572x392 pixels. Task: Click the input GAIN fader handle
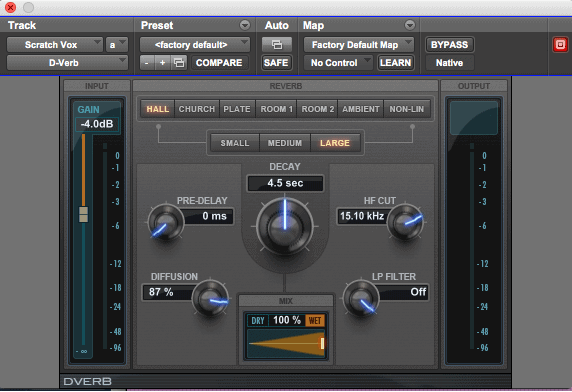click(84, 214)
